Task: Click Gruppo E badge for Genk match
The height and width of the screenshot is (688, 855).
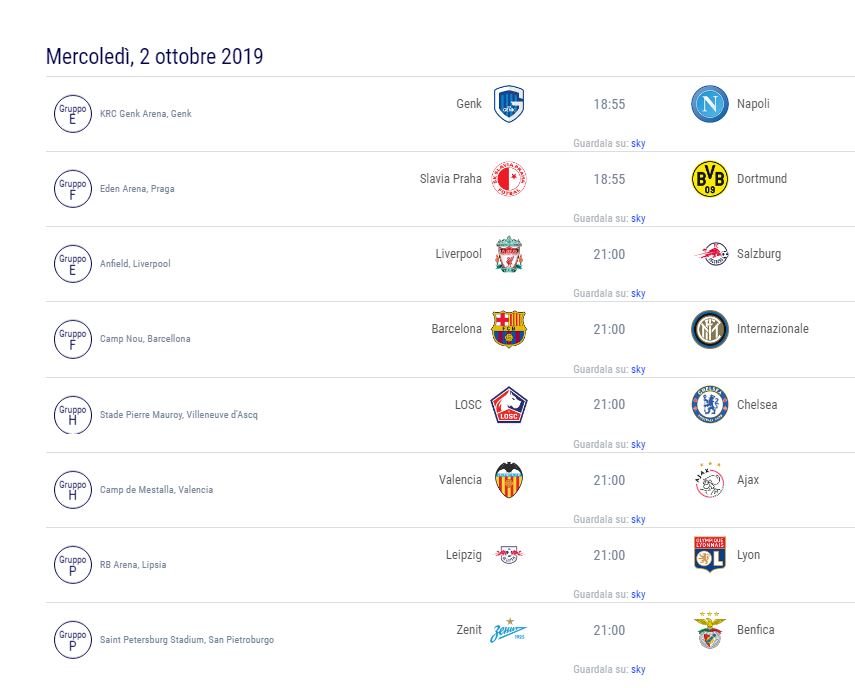Action: (73, 112)
